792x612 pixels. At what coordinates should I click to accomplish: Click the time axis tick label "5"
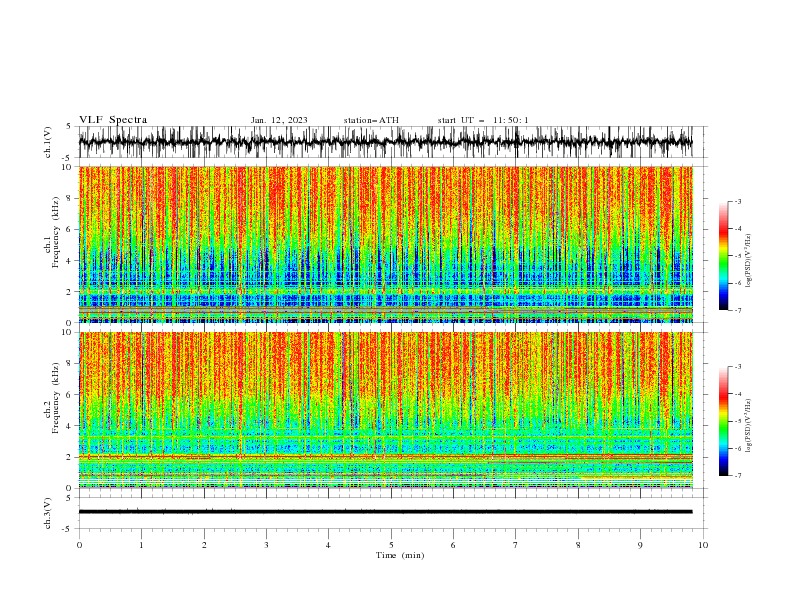(x=391, y=545)
